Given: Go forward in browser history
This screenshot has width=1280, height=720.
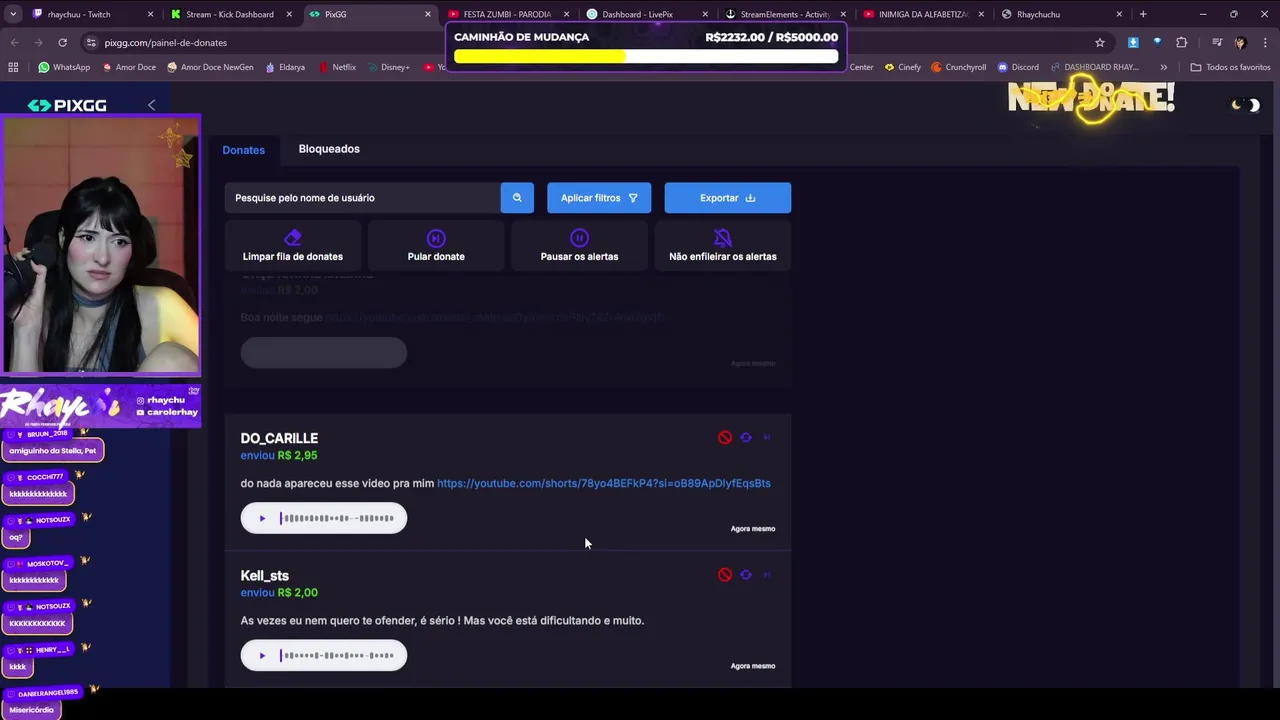Looking at the screenshot, I should (38, 42).
